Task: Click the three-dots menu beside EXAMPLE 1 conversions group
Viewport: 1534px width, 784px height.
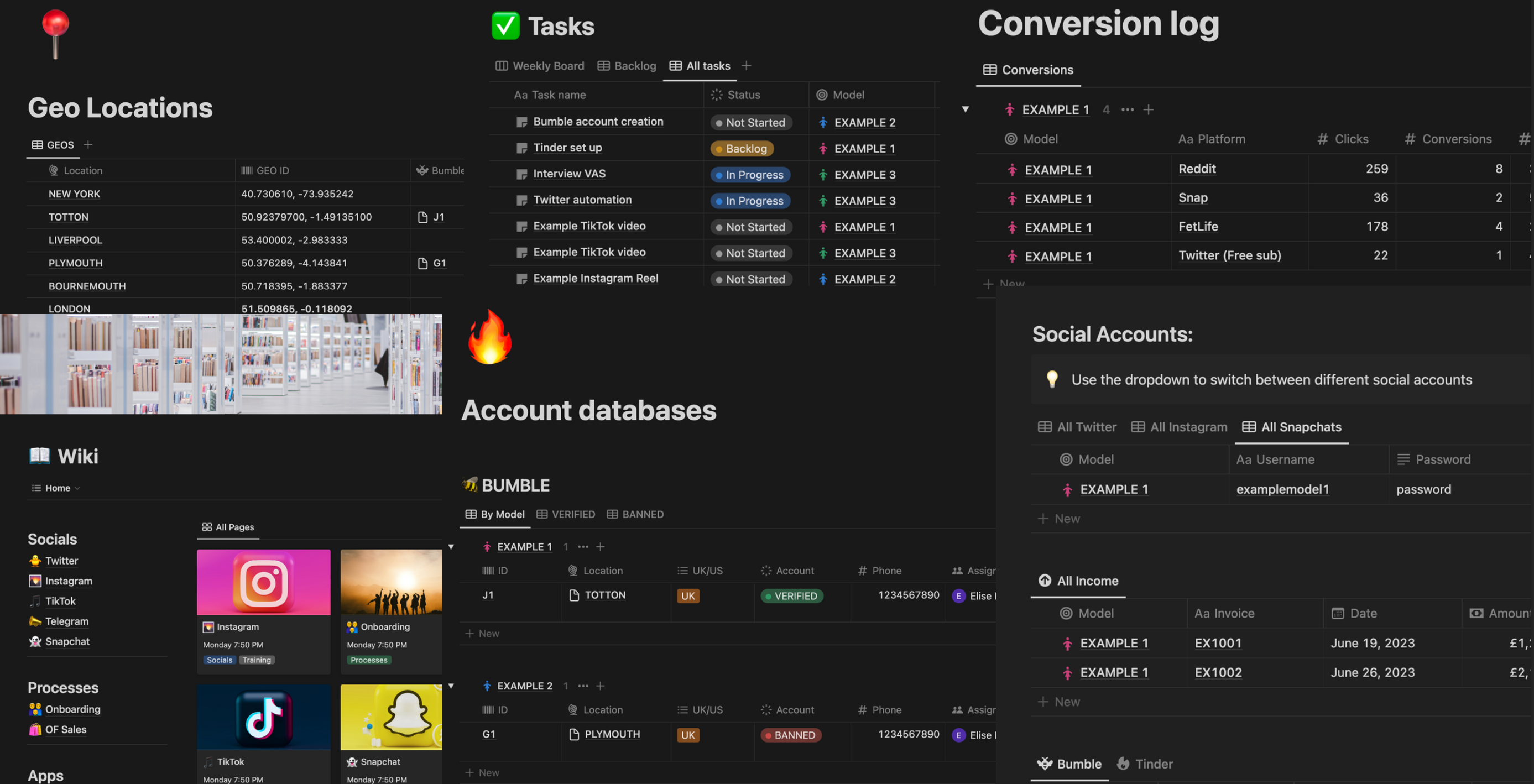Action: [1128, 109]
